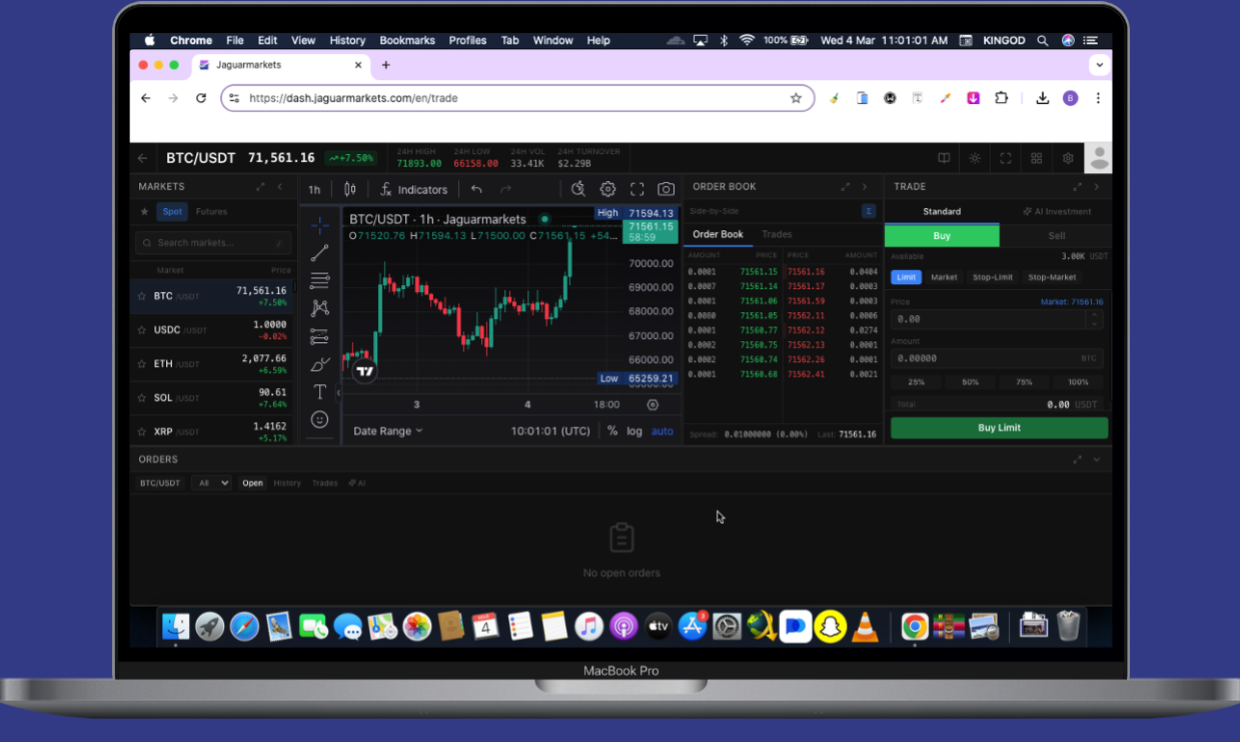Image resolution: width=1240 pixels, height=742 pixels.
Task: Toggle percent scale on chart
Action: [613, 431]
